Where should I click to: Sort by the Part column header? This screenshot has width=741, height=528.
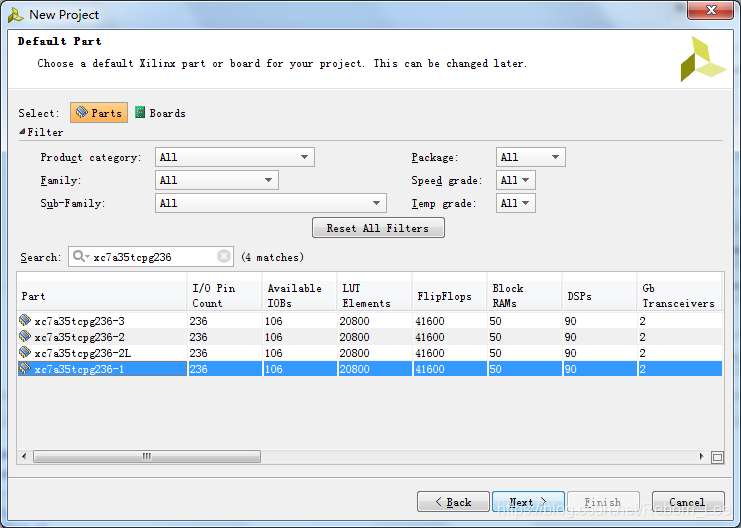[102, 296]
